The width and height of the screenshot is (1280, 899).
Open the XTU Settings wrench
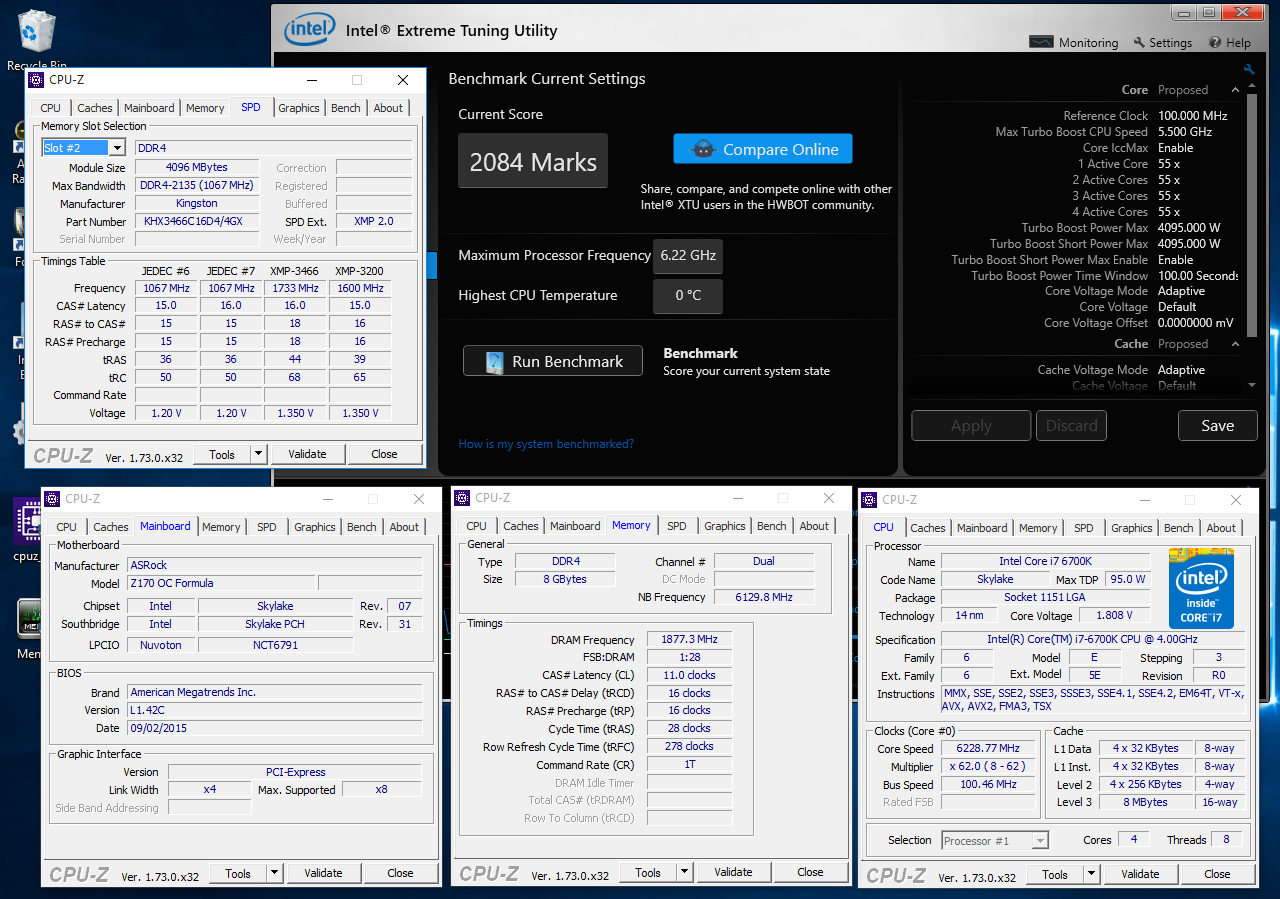point(1163,43)
